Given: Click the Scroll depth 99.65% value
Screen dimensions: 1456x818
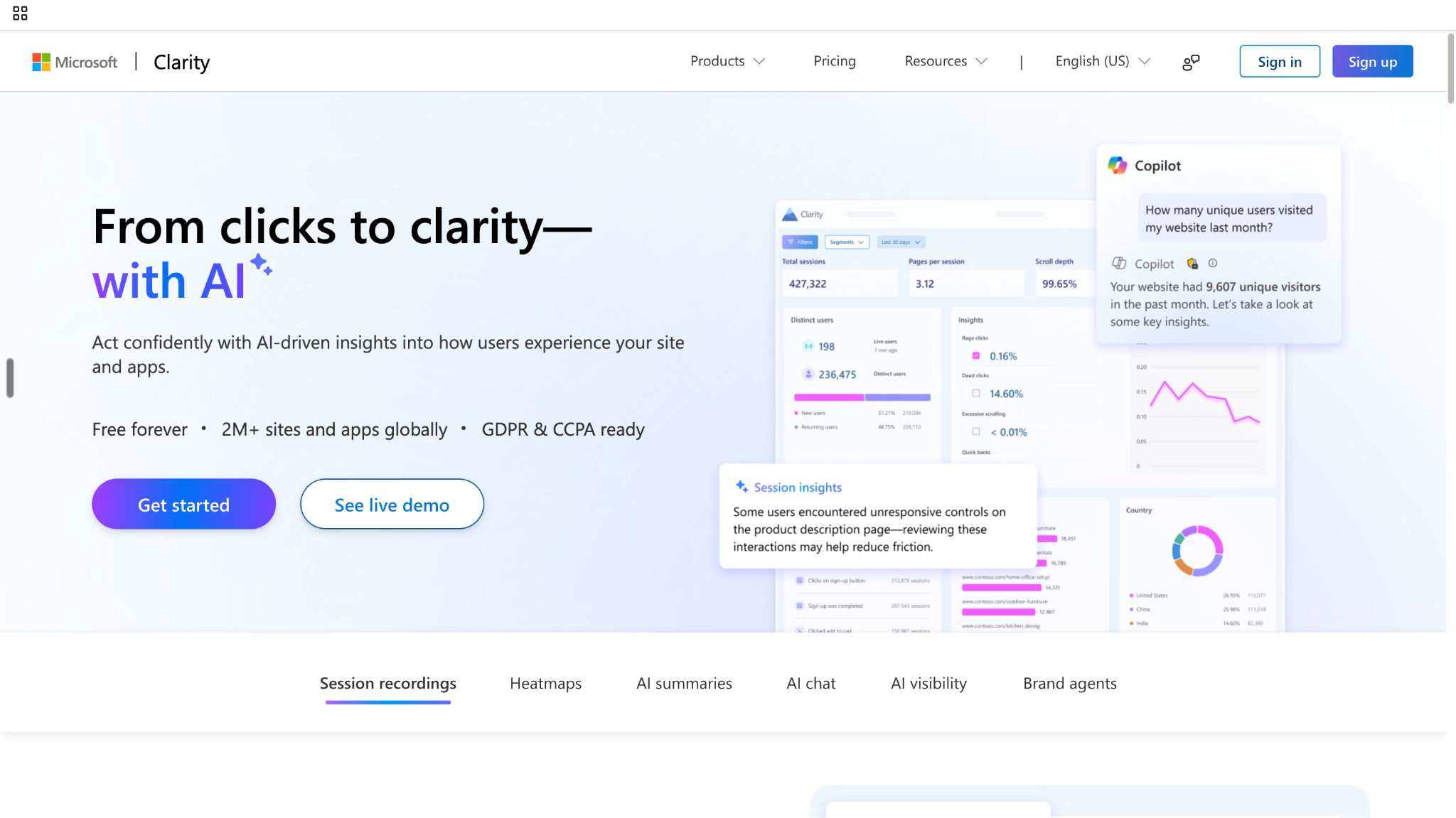Looking at the screenshot, I should point(1059,284).
